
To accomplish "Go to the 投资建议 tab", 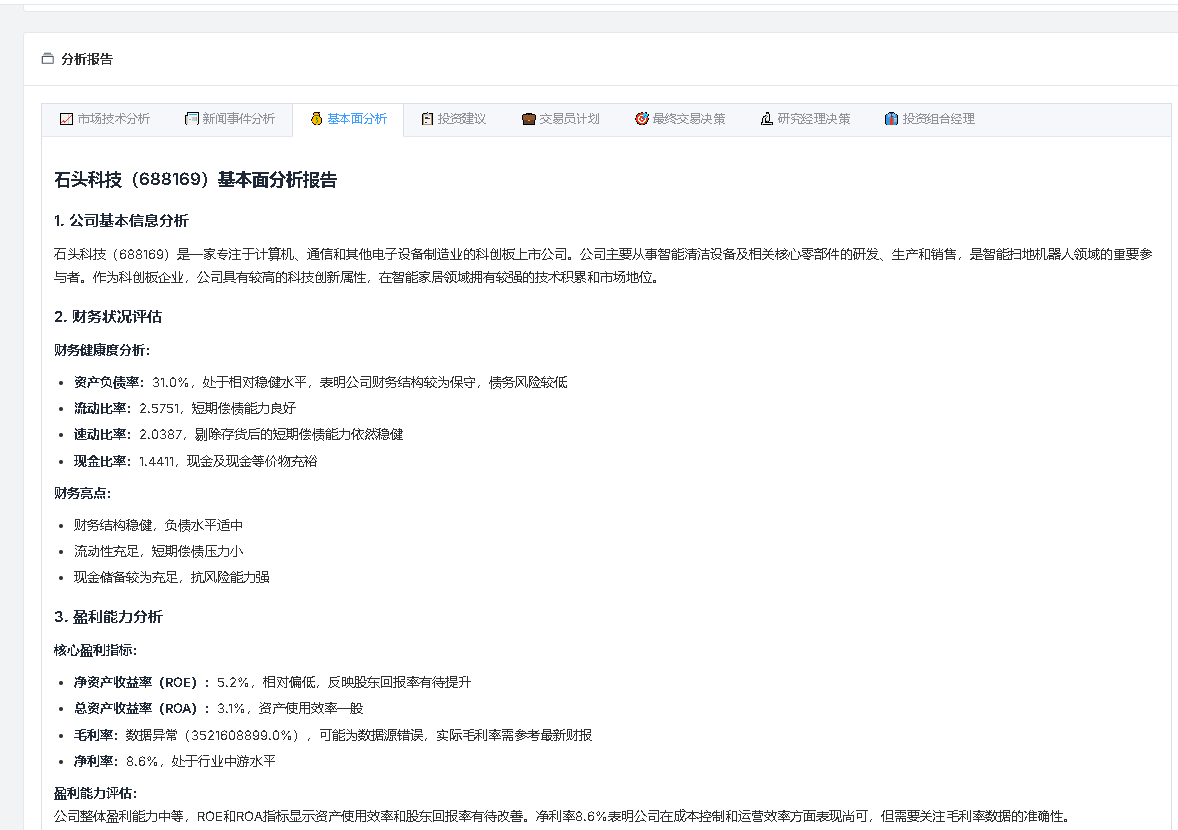I will pyautogui.click(x=453, y=119).
